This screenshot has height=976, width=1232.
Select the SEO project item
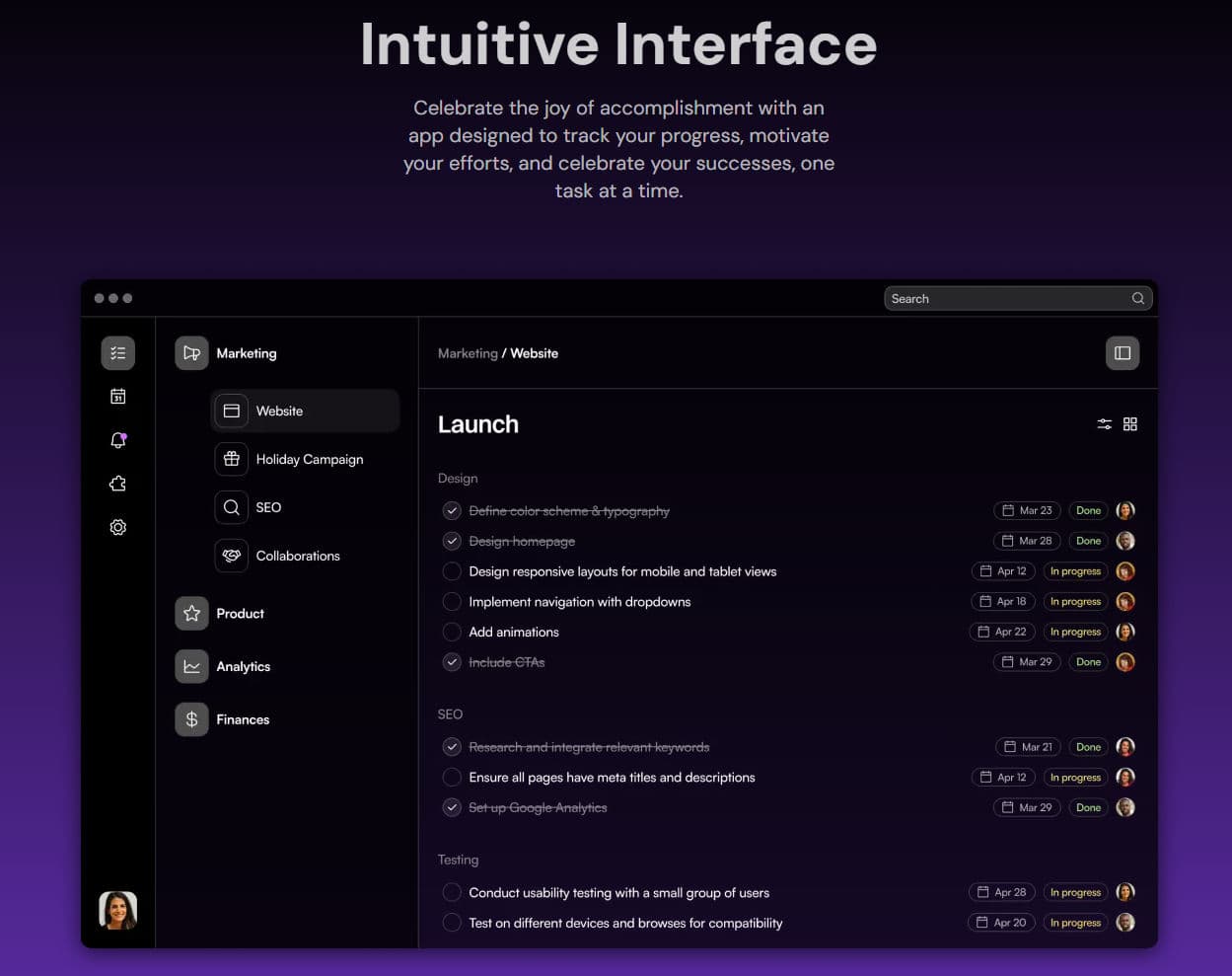pyautogui.click(x=268, y=507)
